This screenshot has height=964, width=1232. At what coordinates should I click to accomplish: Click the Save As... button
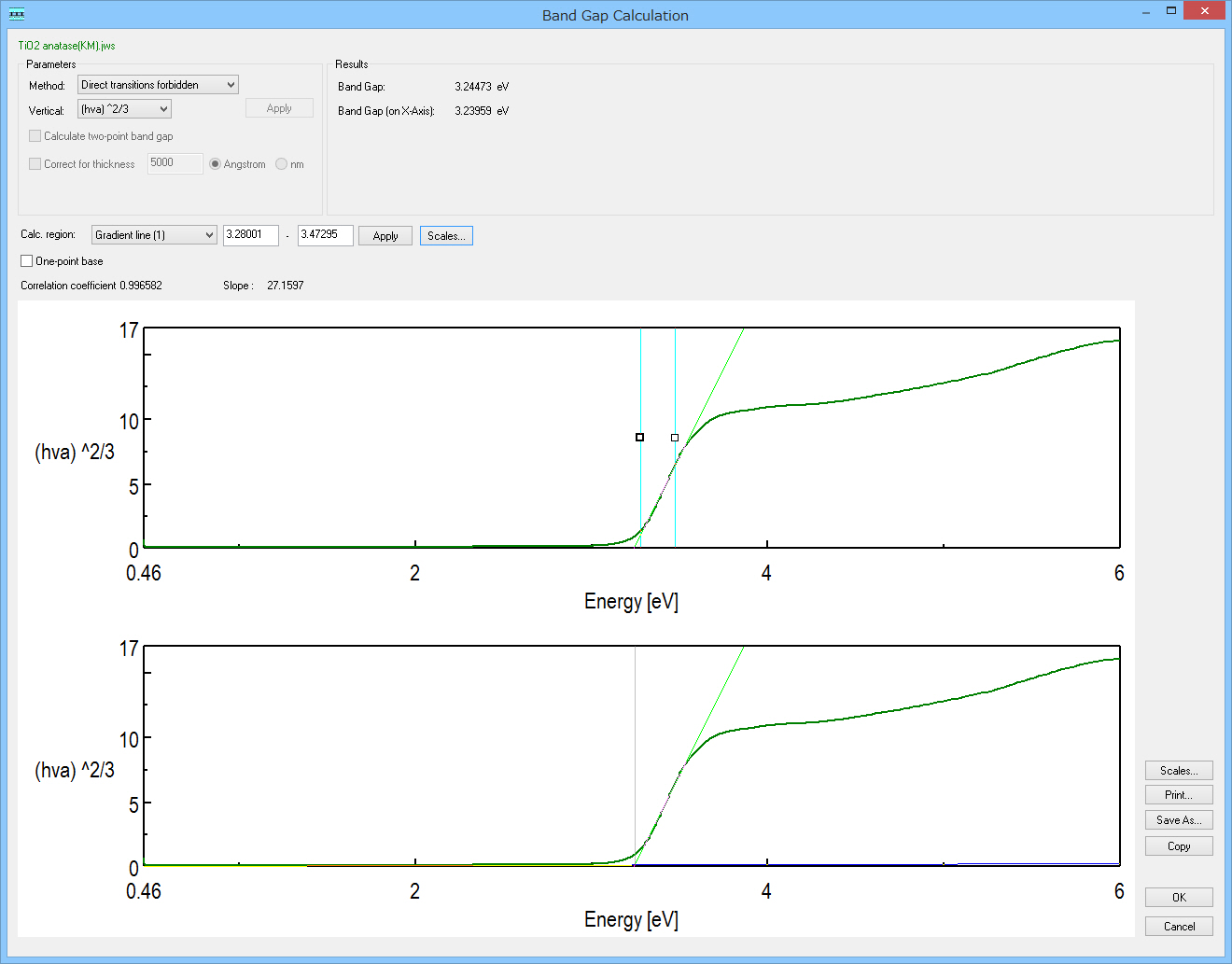[1178, 820]
